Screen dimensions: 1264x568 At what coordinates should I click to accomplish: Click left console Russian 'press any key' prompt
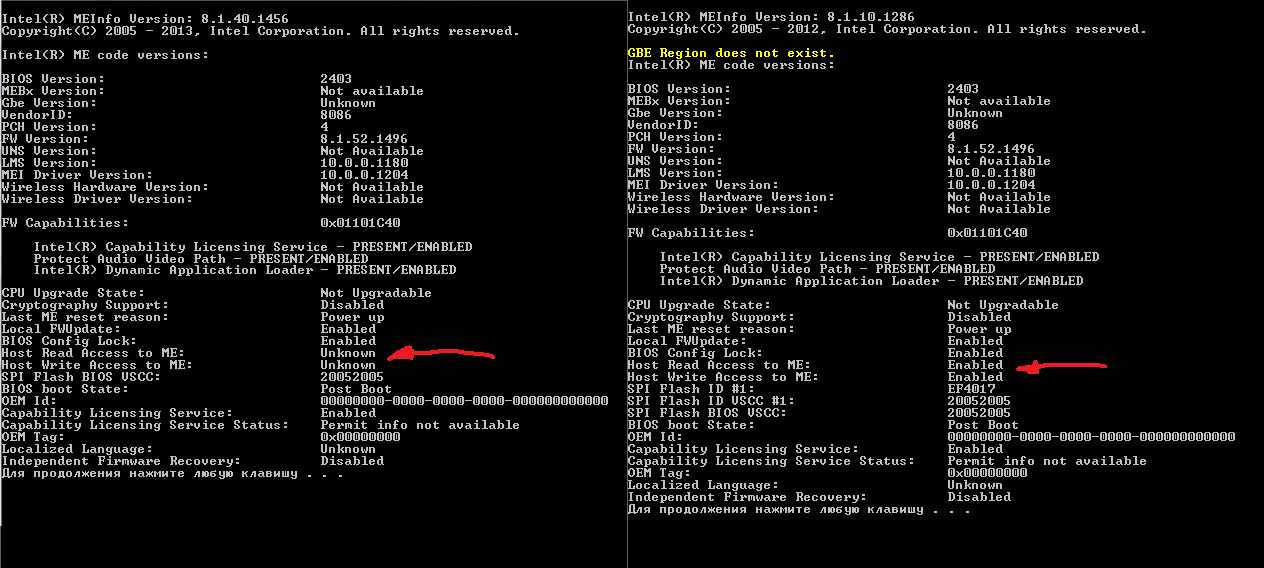pyautogui.click(x=173, y=473)
